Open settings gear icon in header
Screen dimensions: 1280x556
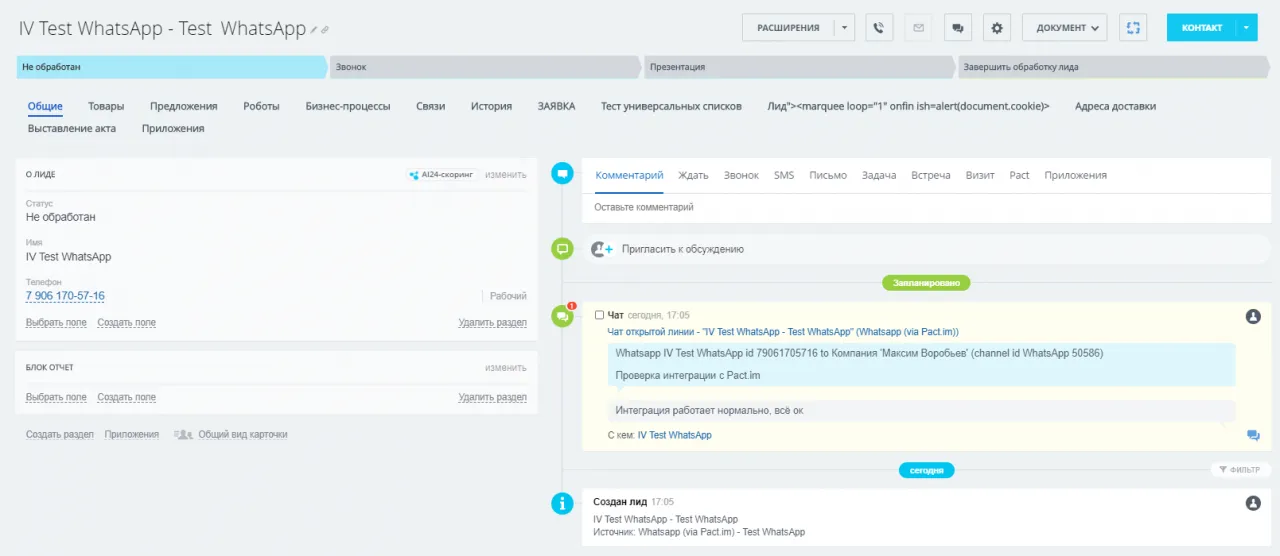coord(997,28)
